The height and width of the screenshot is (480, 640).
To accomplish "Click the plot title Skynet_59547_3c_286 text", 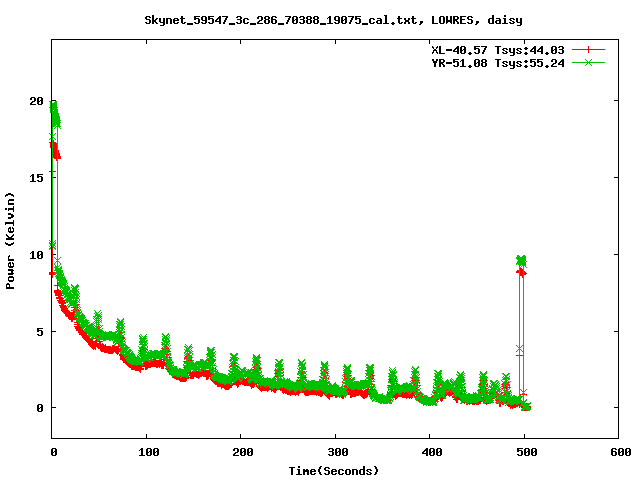I will coord(333,20).
